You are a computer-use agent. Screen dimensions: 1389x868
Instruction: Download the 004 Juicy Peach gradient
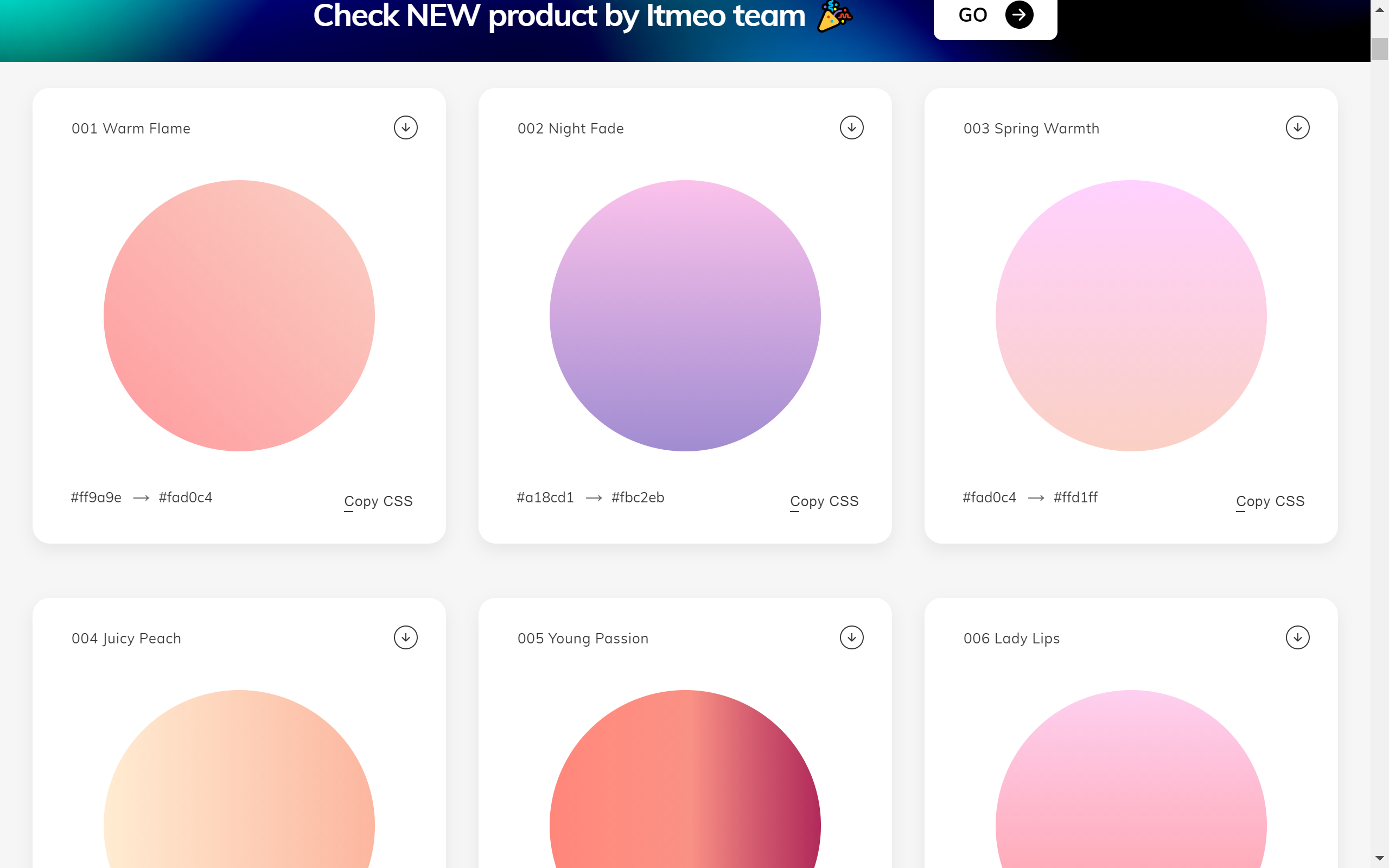pyautogui.click(x=406, y=637)
